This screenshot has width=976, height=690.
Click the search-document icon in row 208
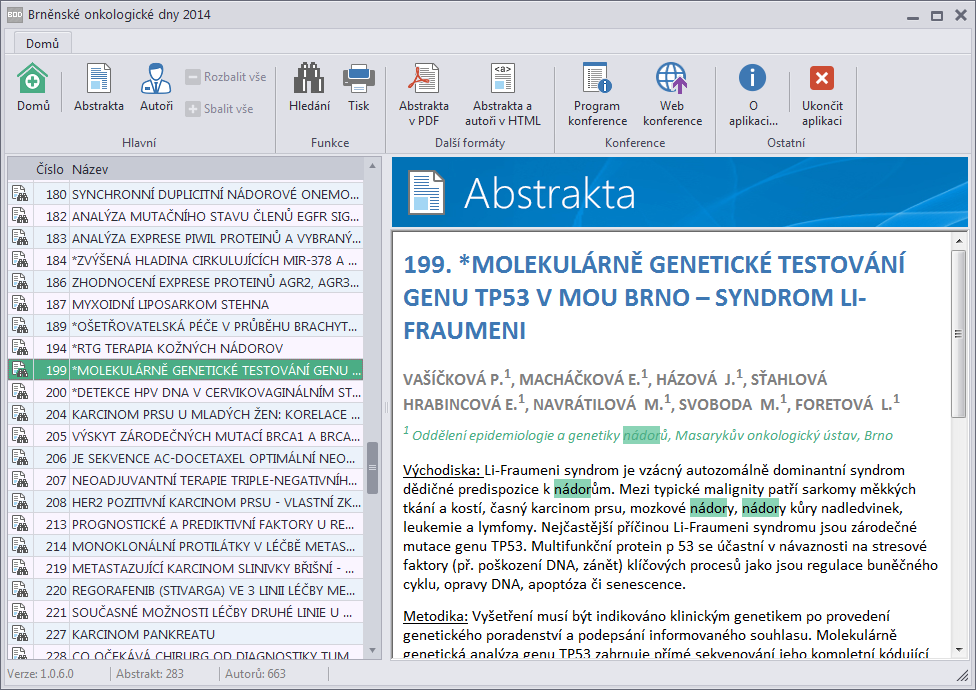pyautogui.click(x=20, y=501)
